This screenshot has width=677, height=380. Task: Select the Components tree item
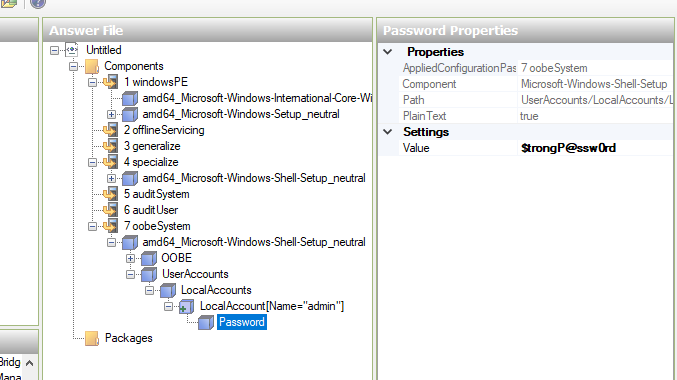134,66
